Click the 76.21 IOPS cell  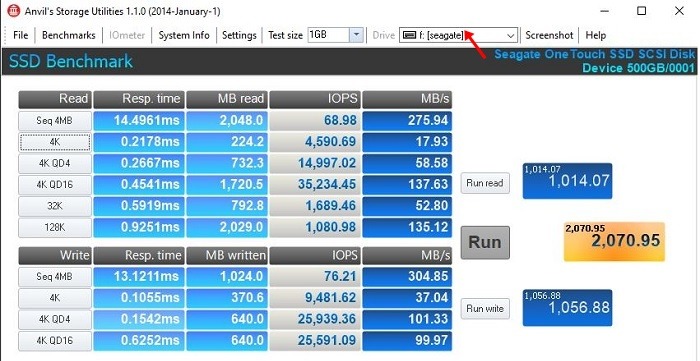315,277
